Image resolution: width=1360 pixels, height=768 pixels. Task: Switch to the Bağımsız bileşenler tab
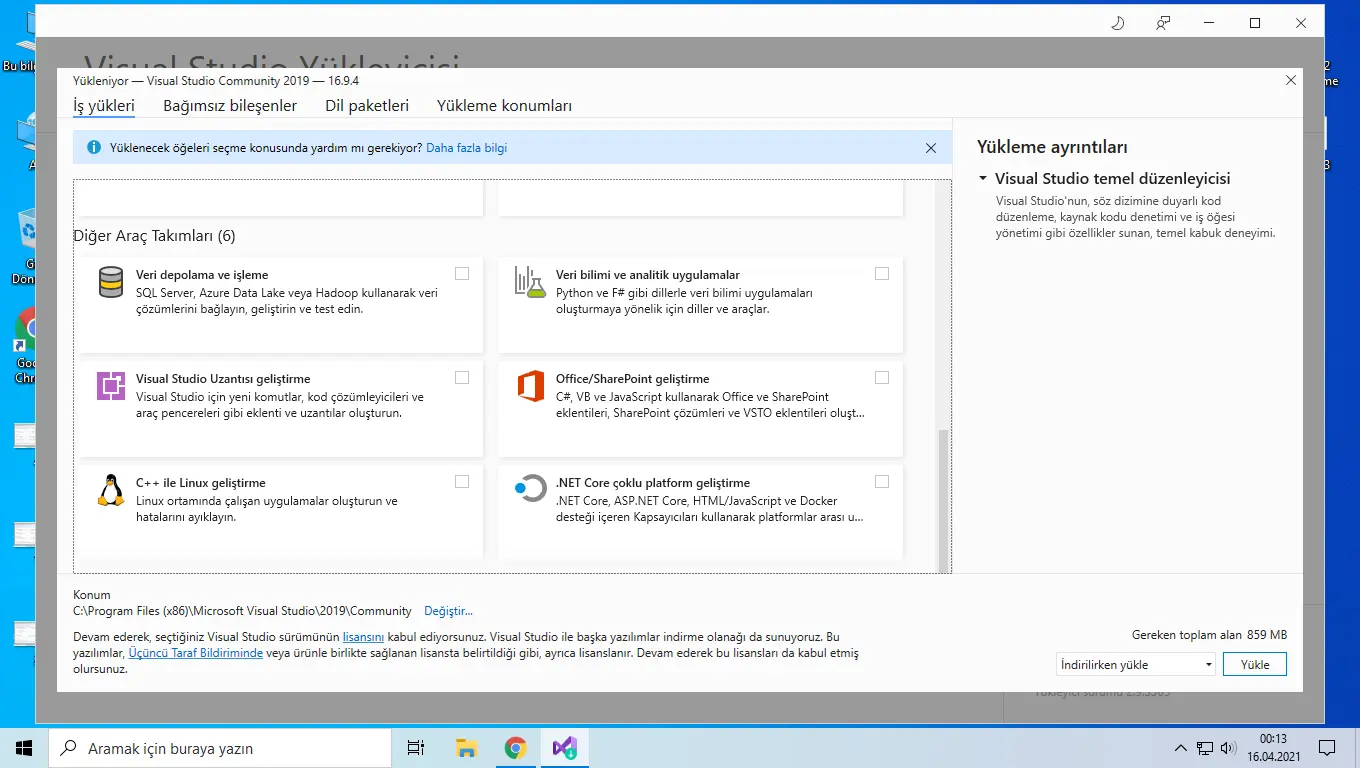[x=230, y=105]
